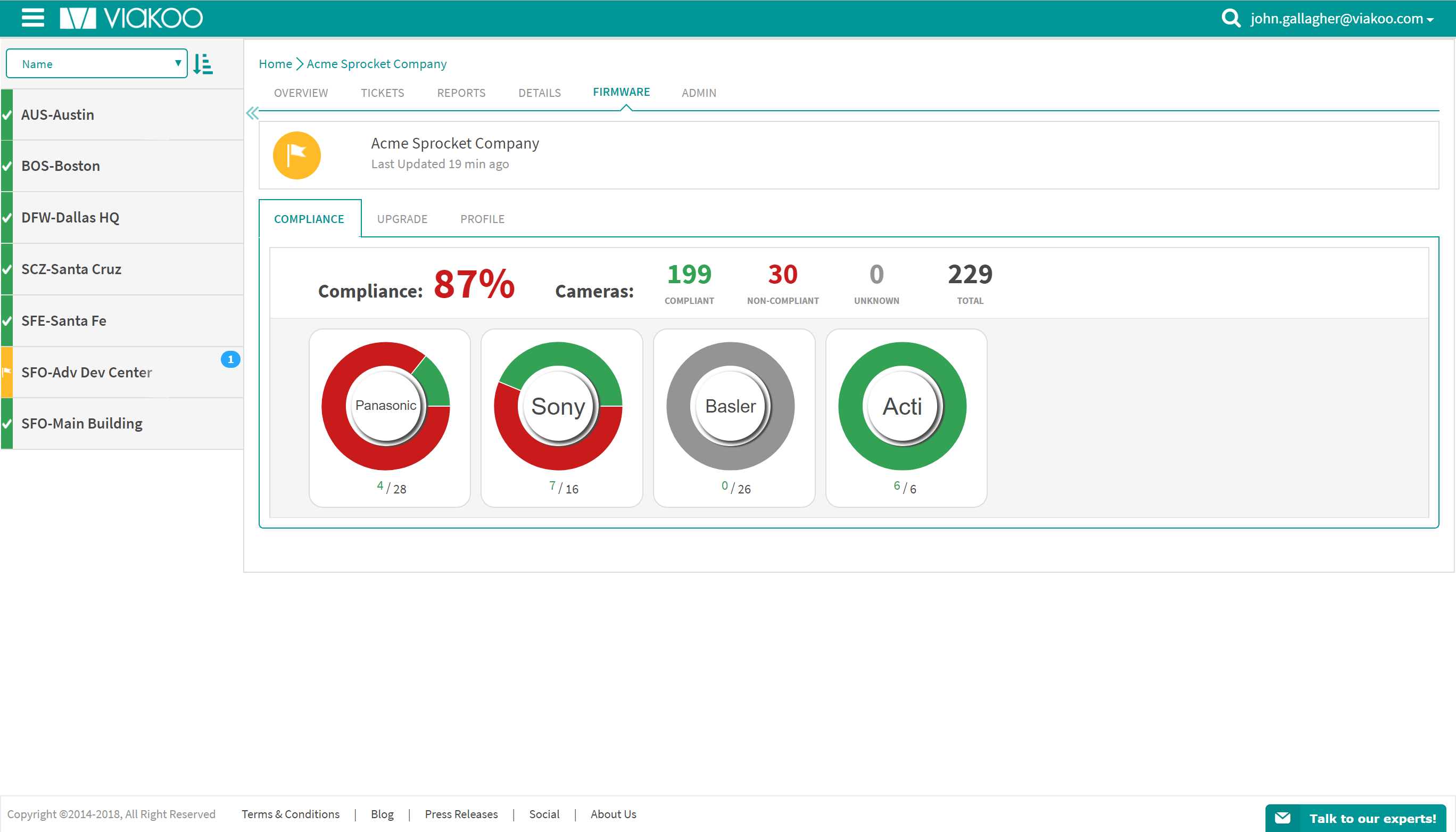Click the yellow flag status icon on SFO-Adv Dev Center

tap(6, 372)
